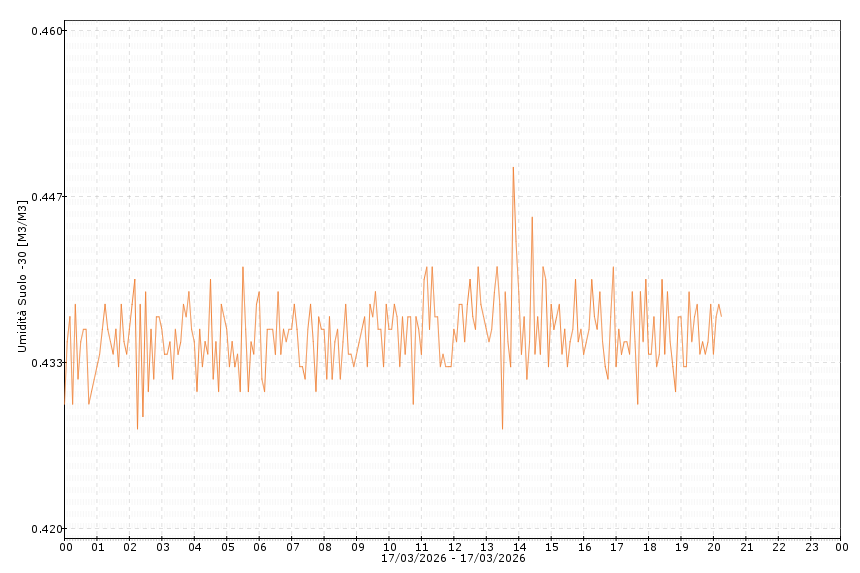Click the hour 09 x-axis tick label
Image resolution: width=860 pixels, height=573 pixels.
[357, 547]
